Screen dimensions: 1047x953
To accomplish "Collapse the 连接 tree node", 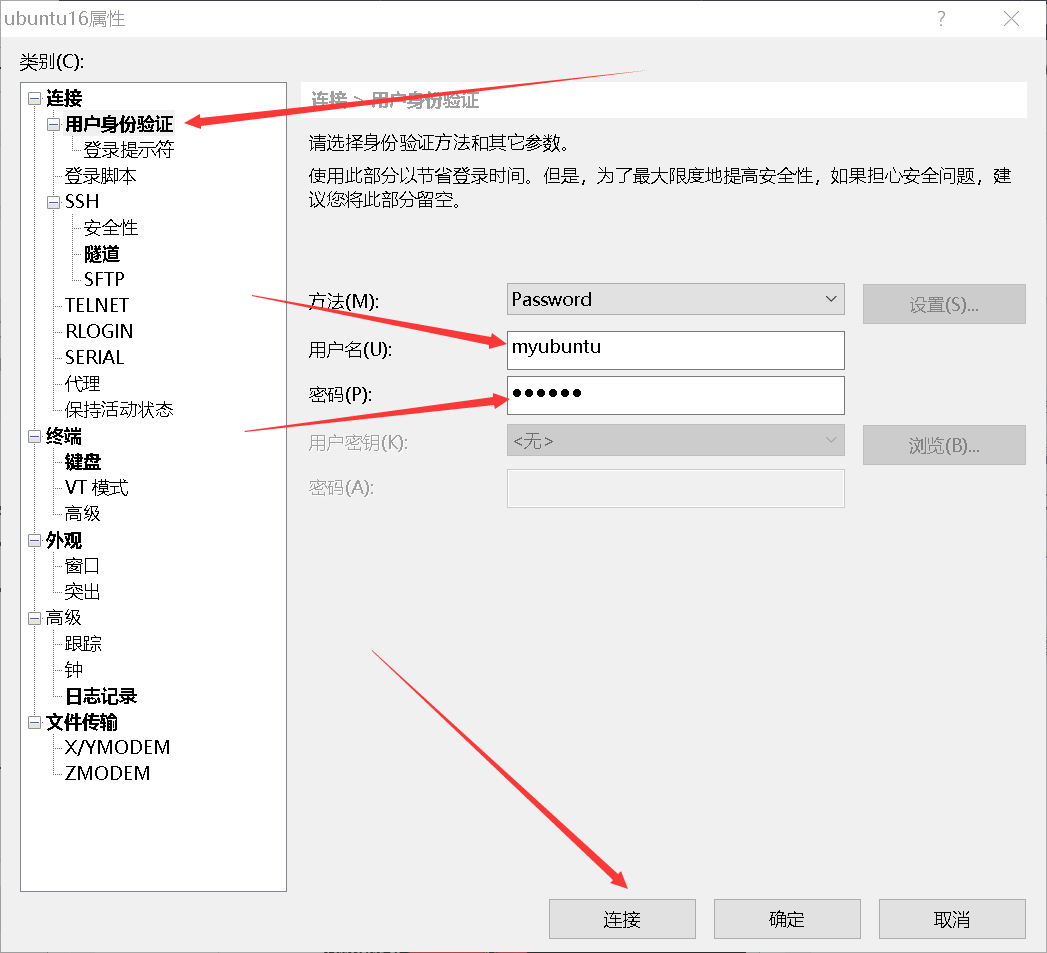I will 33,98.
